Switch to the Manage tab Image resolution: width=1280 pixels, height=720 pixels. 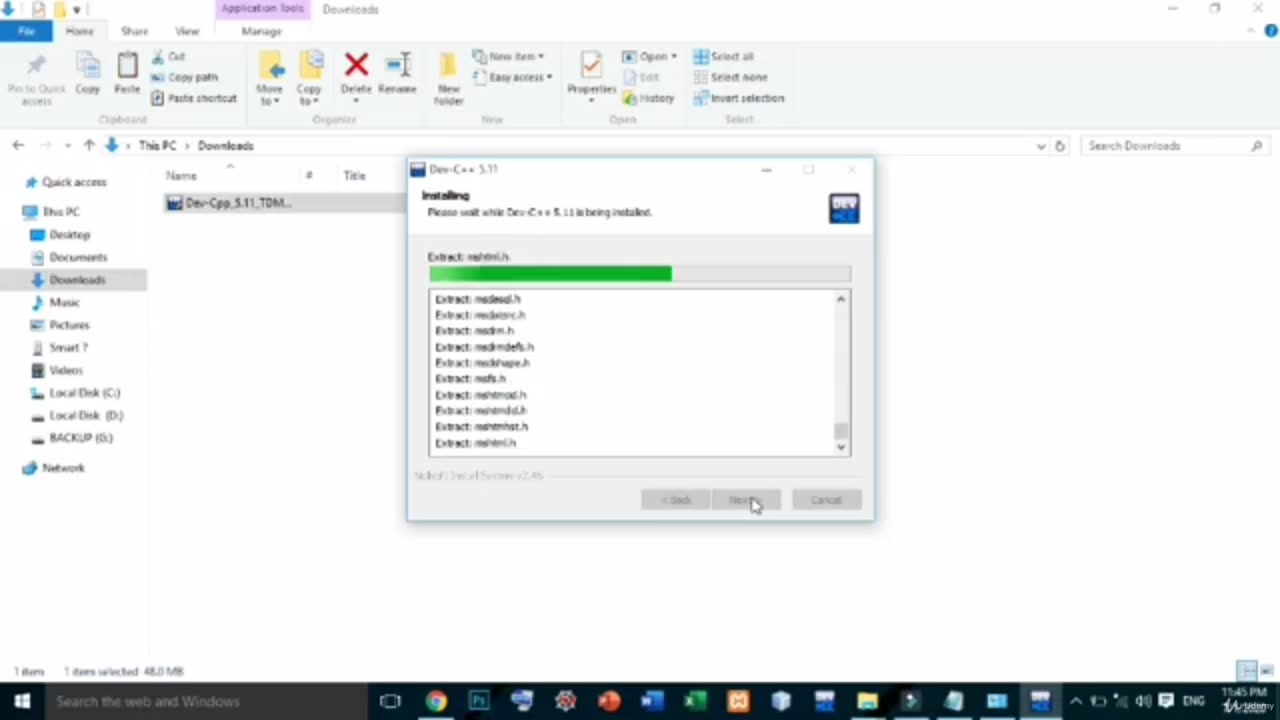pos(261,31)
